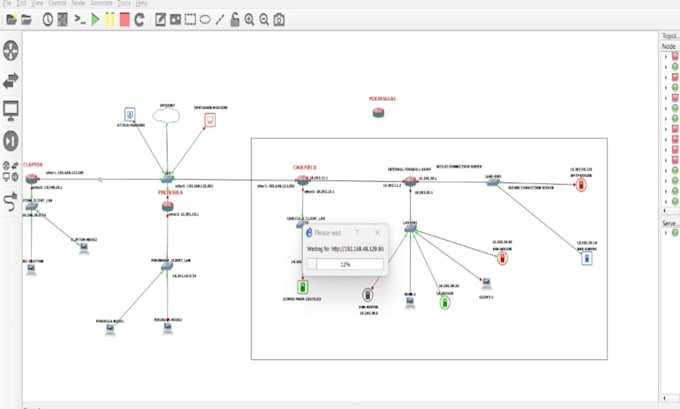The height and width of the screenshot is (409, 680).
Task: Select the Insert a picture tool
Action: [175, 20]
